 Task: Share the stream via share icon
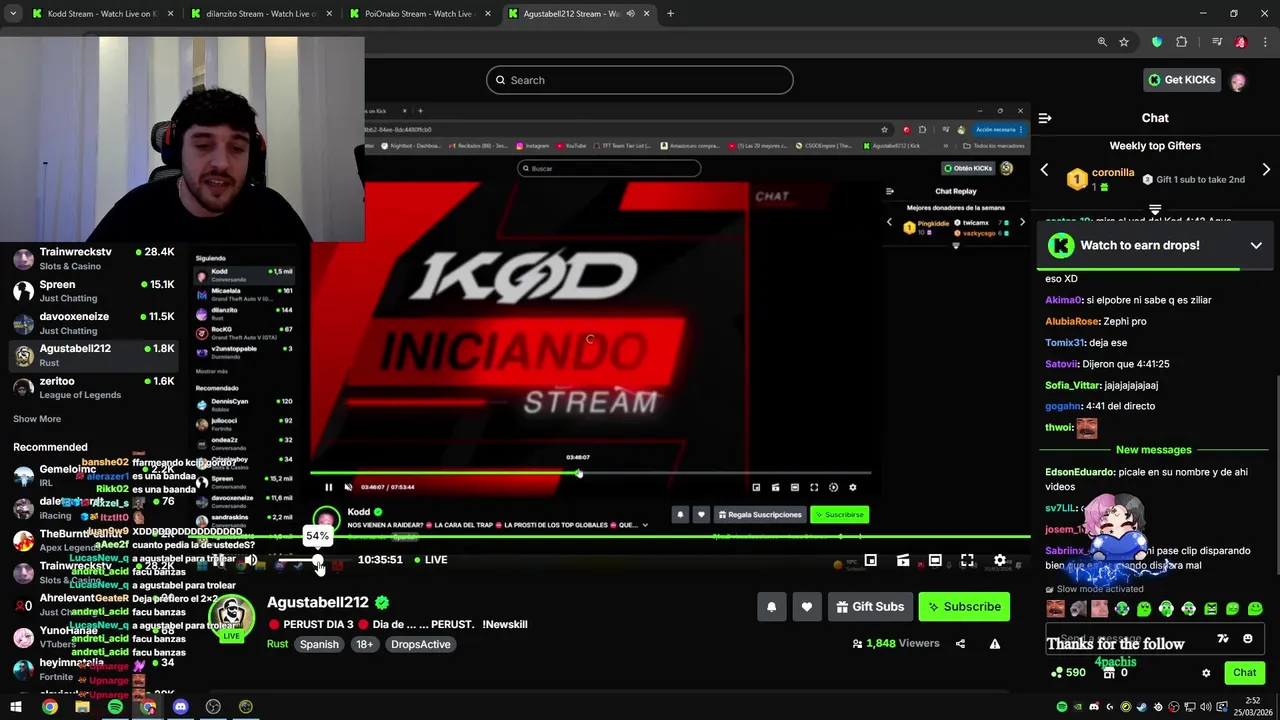pyautogui.click(x=960, y=644)
